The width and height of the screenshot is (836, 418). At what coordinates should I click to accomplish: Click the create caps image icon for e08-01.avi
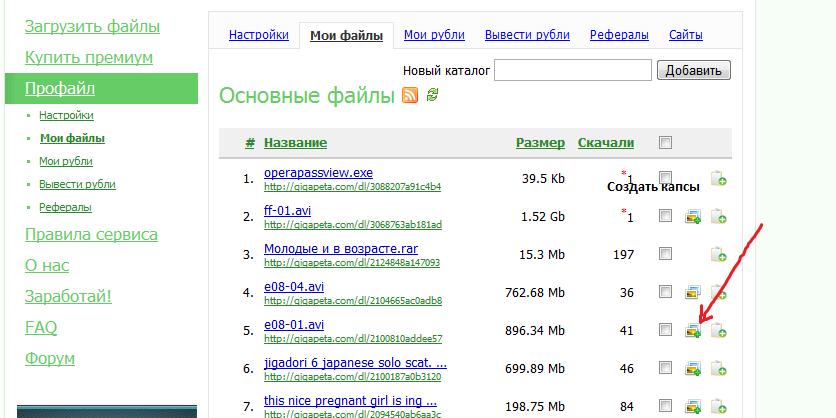click(x=692, y=331)
